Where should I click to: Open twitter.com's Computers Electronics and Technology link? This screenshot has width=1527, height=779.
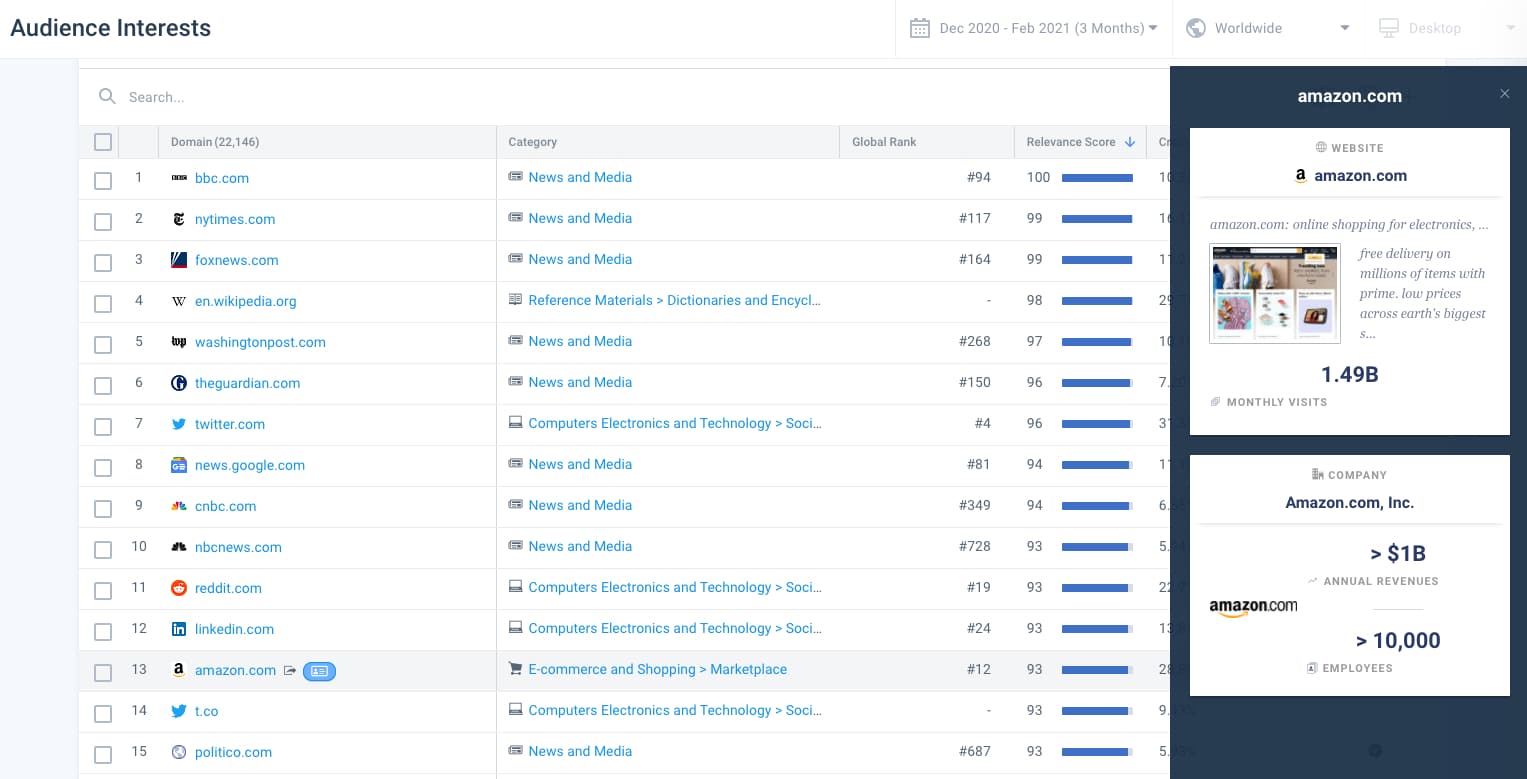[675, 423]
